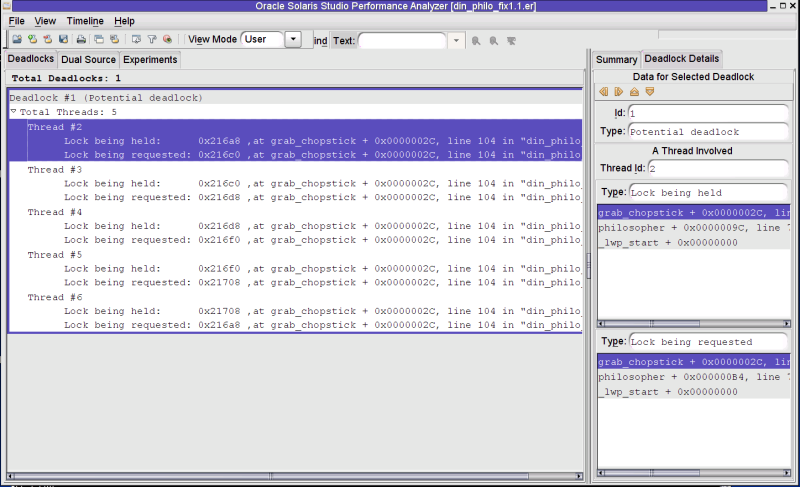The width and height of the screenshot is (800, 487).
Task: Click the Open Experiment toolbar icon
Action: [x=17, y=39]
